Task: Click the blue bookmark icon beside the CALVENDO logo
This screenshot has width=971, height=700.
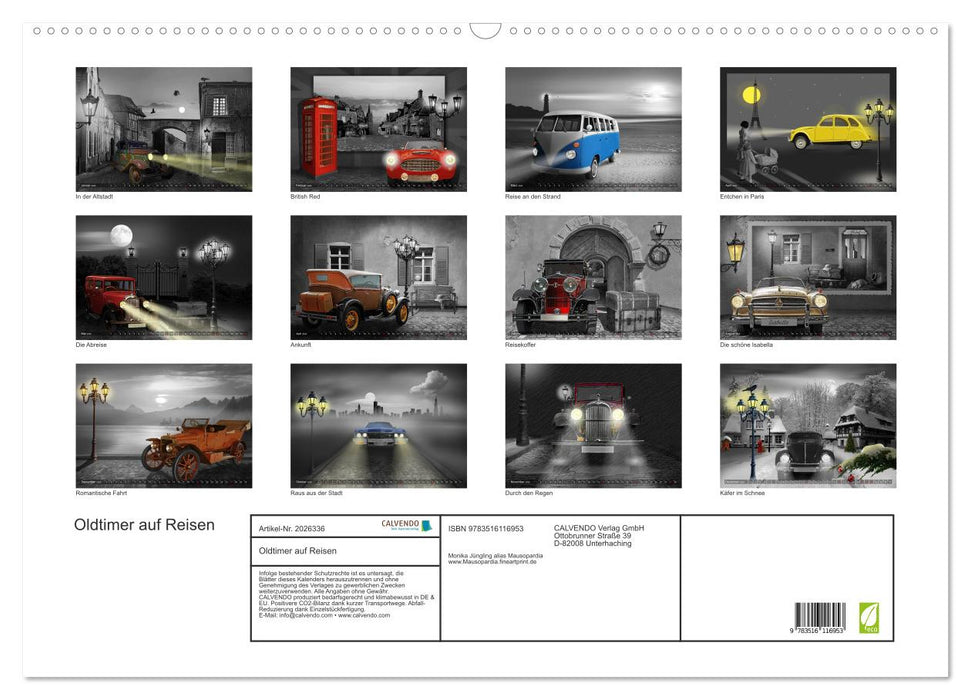Action: tap(427, 527)
